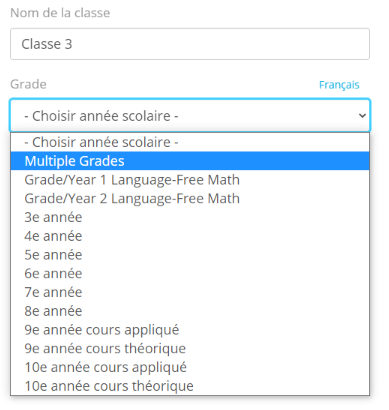The width and height of the screenshot is (389, 410).
Task: Collapse the grade dropdown via chevron arrow
Action: (362, 116)
